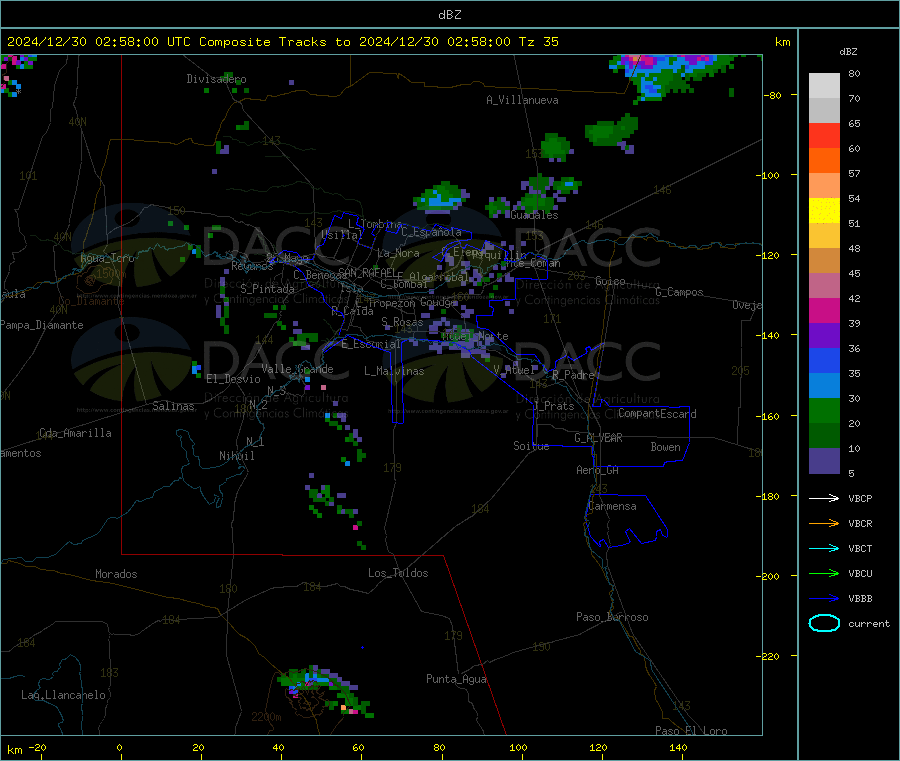Click the 'SAN_RAFAEL' map label
The image size is (900, 761).
pyautogui.click(x=366, y=272)
